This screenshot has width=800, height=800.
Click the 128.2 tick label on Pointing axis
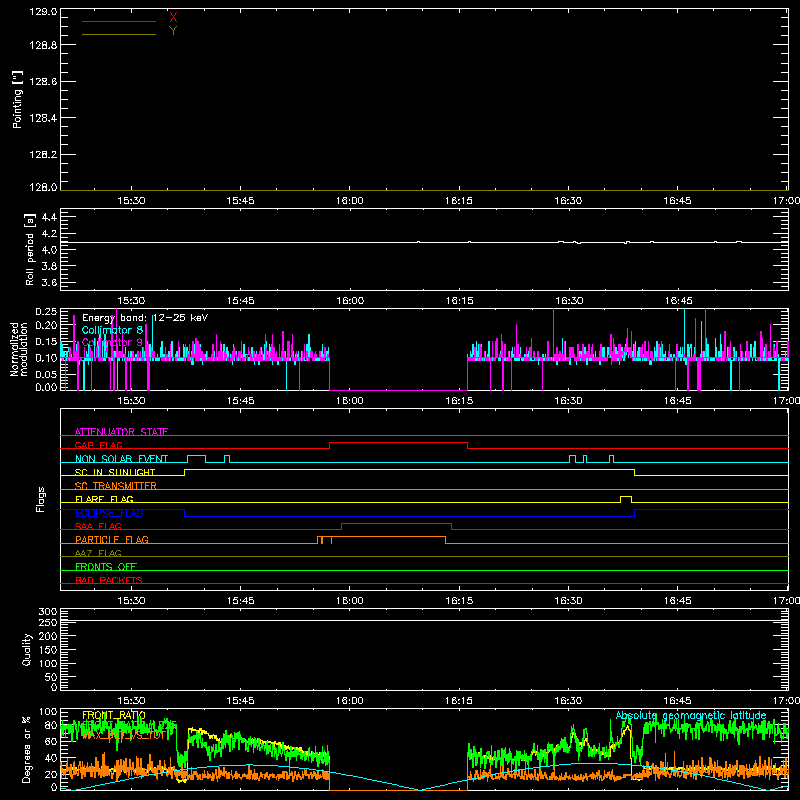43,155
